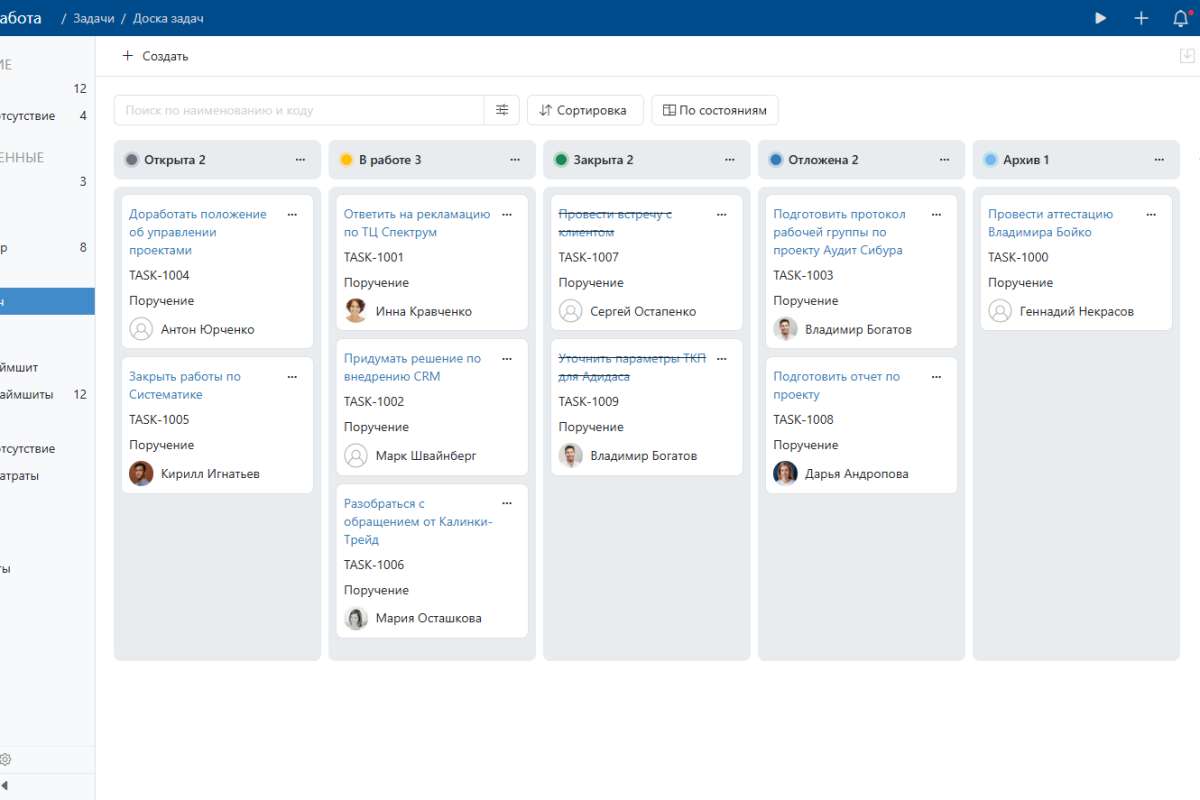Image resolution: width=1200 pixels, height=800 pixels.
Task: Click the plus icon in top header
Action: (x=1141, y=18)
